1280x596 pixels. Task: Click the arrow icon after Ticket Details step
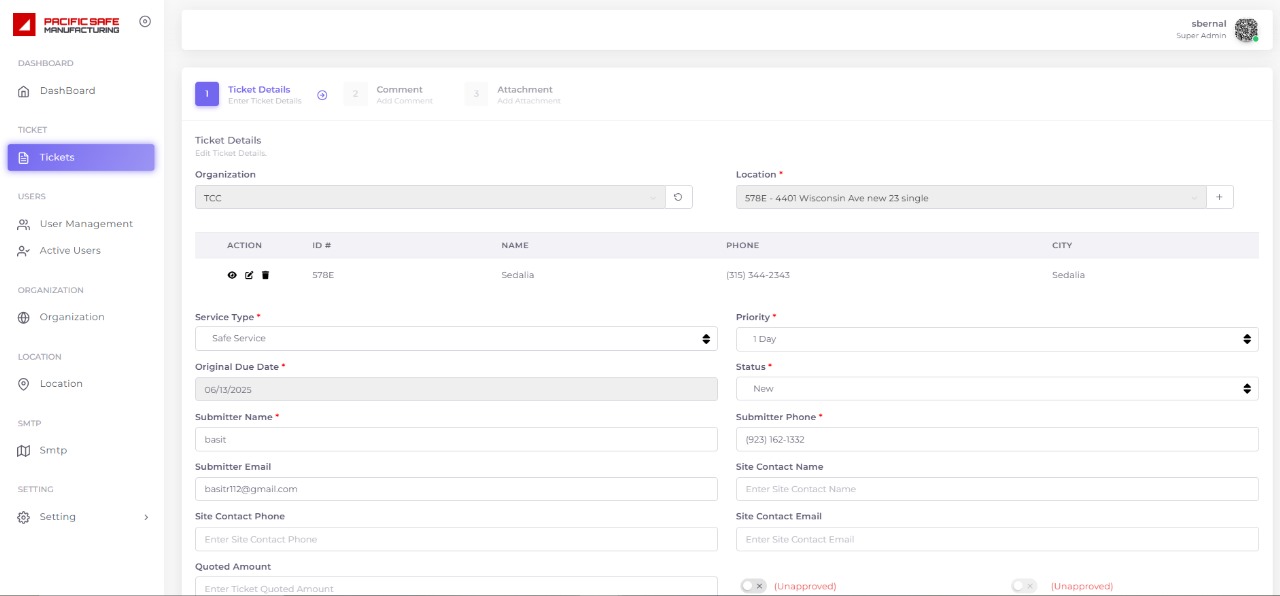pos(322,95)
